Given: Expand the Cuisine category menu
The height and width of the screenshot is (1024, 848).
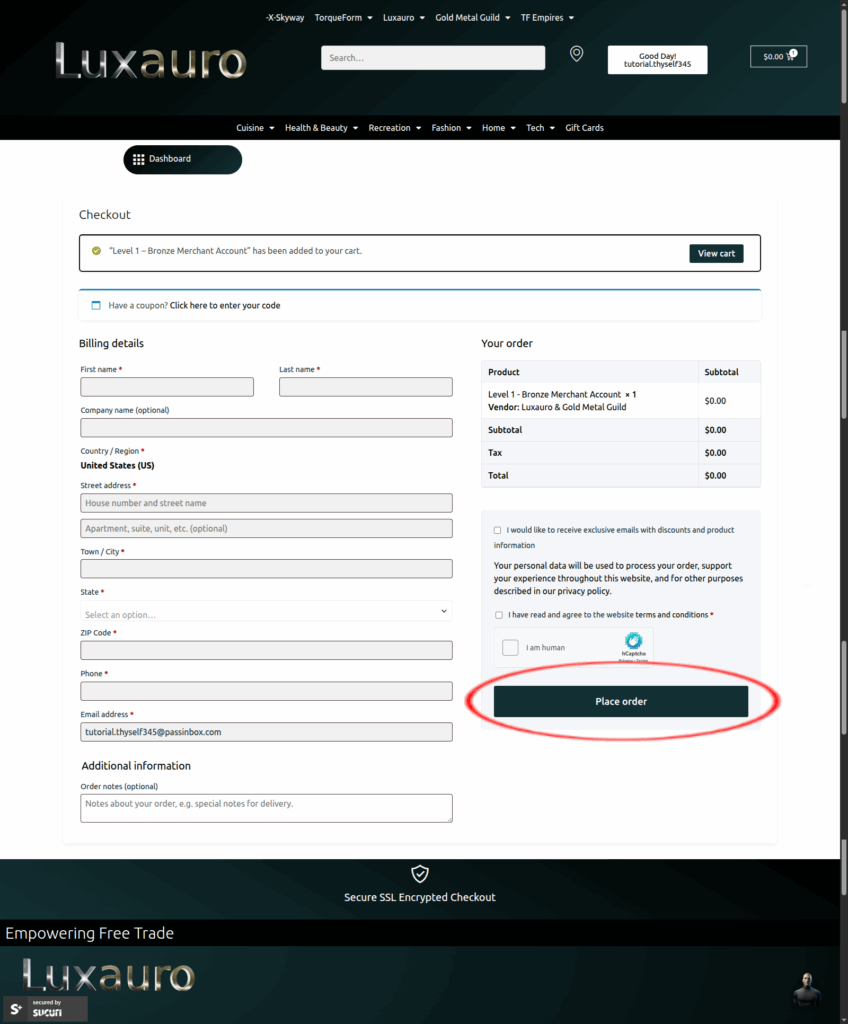Looking at the screenshot, I should point(255,128).
